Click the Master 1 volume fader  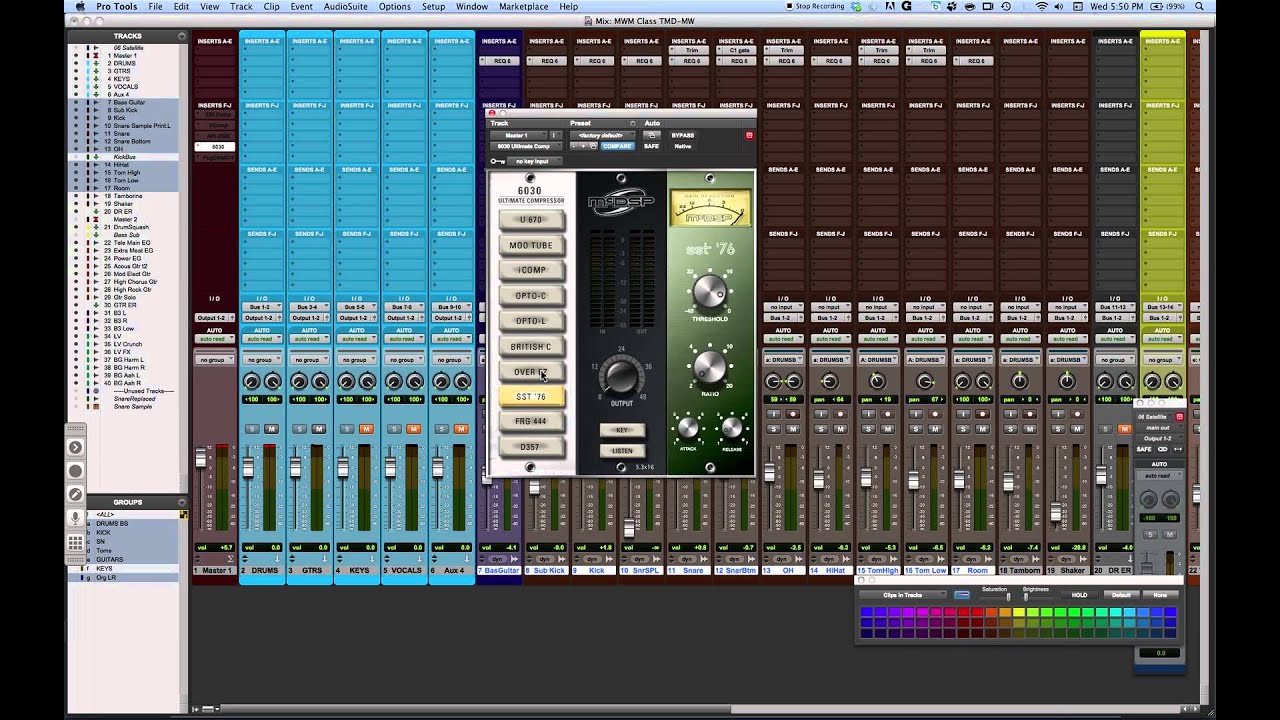(x=201, y=458)
